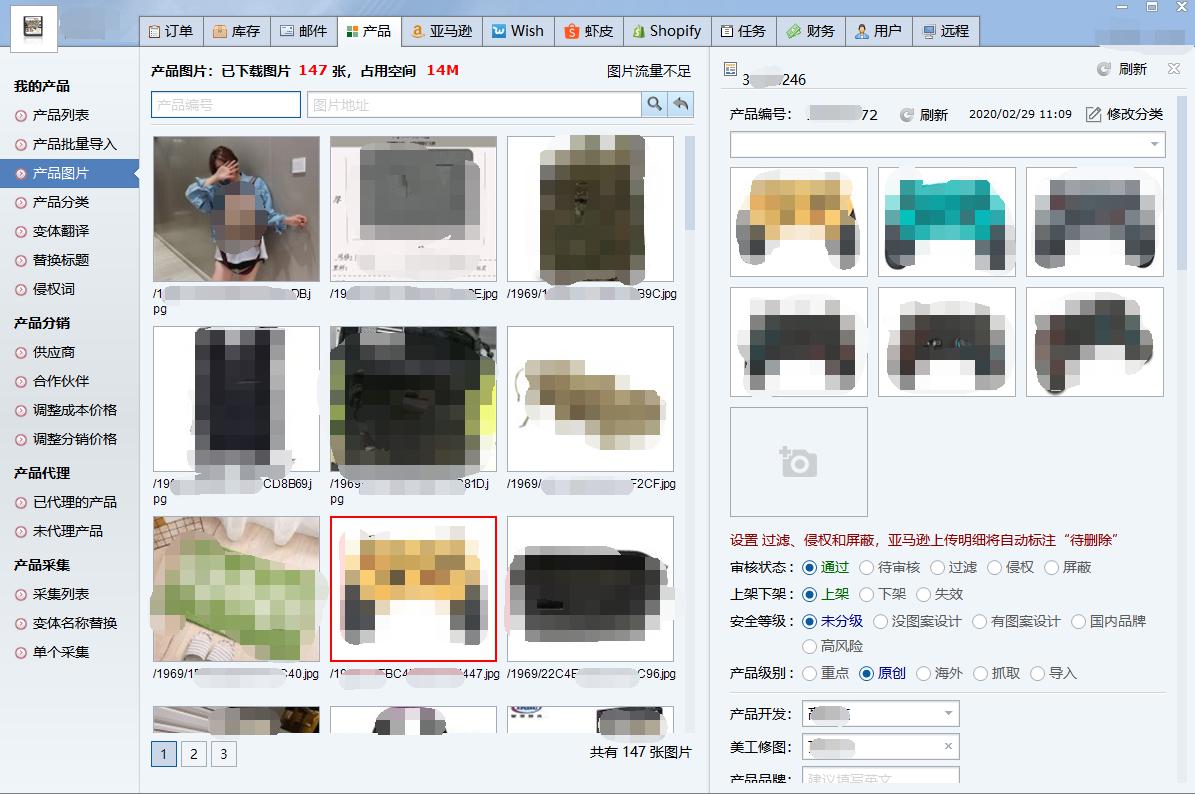The width and height of the screenshot is (1195, 794).
Task: Open the 任务 tab
Action: click(x=743, y=31)
